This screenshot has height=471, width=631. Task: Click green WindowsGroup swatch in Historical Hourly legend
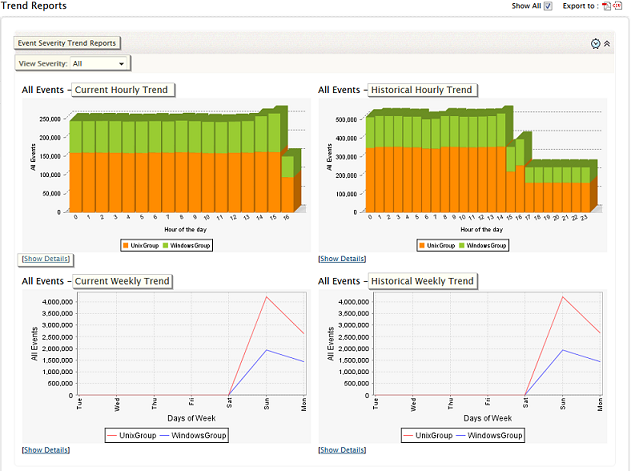[x=462, y=246]
